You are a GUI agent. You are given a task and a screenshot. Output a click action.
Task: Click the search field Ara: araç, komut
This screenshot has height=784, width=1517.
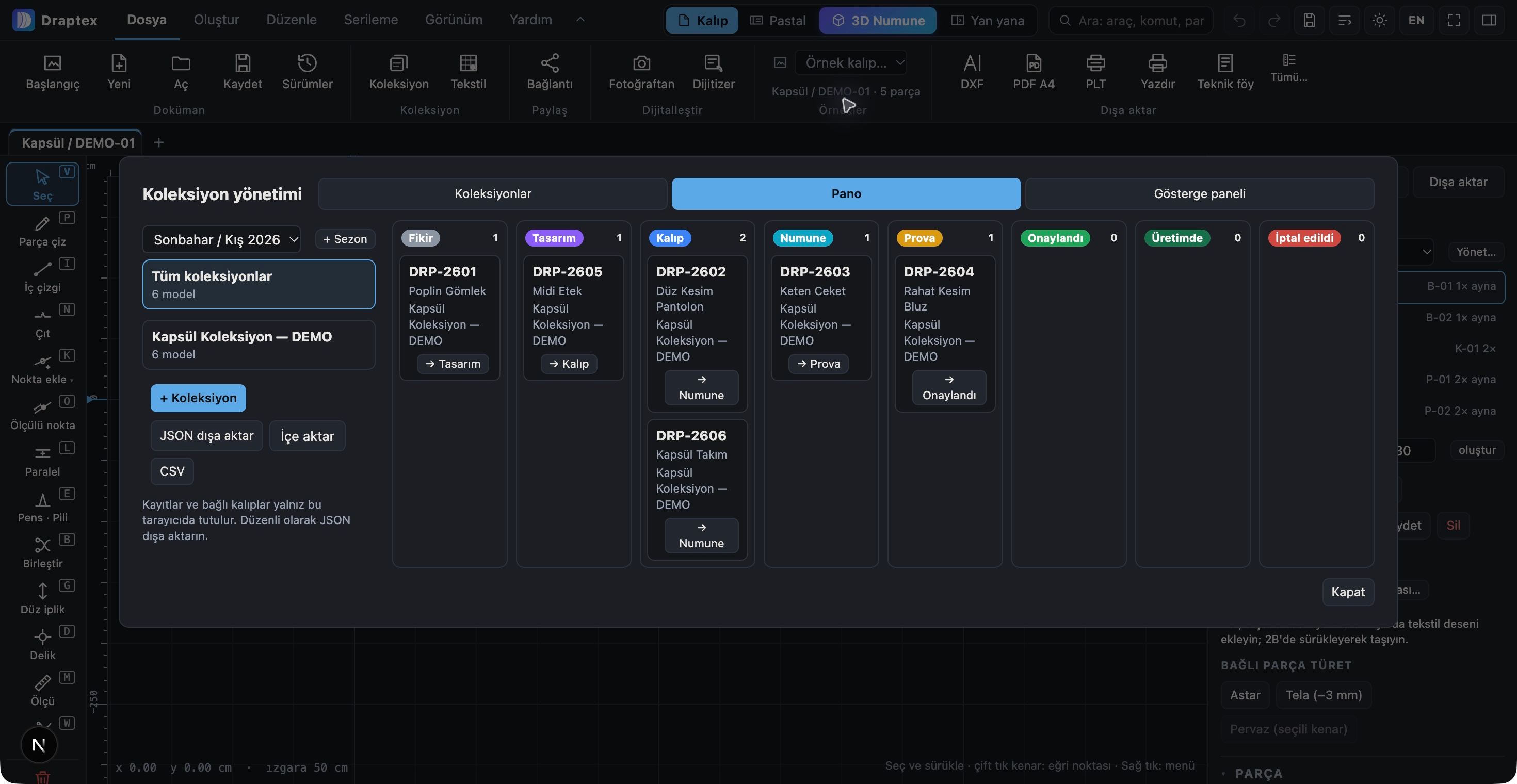click(x=1131, y=21)
